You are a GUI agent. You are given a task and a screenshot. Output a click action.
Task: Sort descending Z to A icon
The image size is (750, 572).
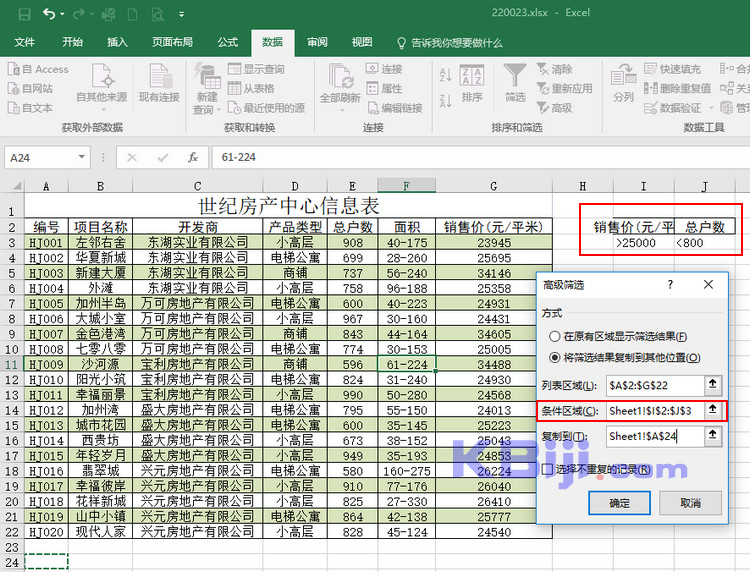[x=445, y=100]
